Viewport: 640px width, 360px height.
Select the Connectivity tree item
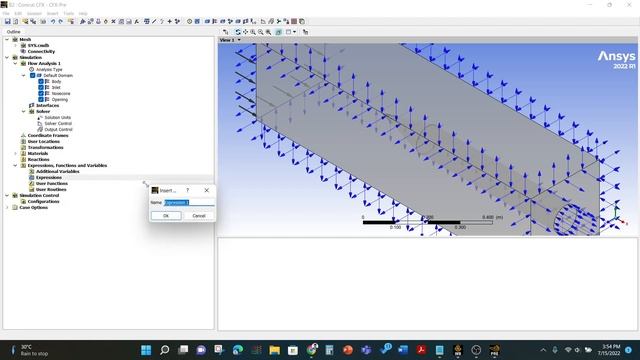(x=41, y=51)
